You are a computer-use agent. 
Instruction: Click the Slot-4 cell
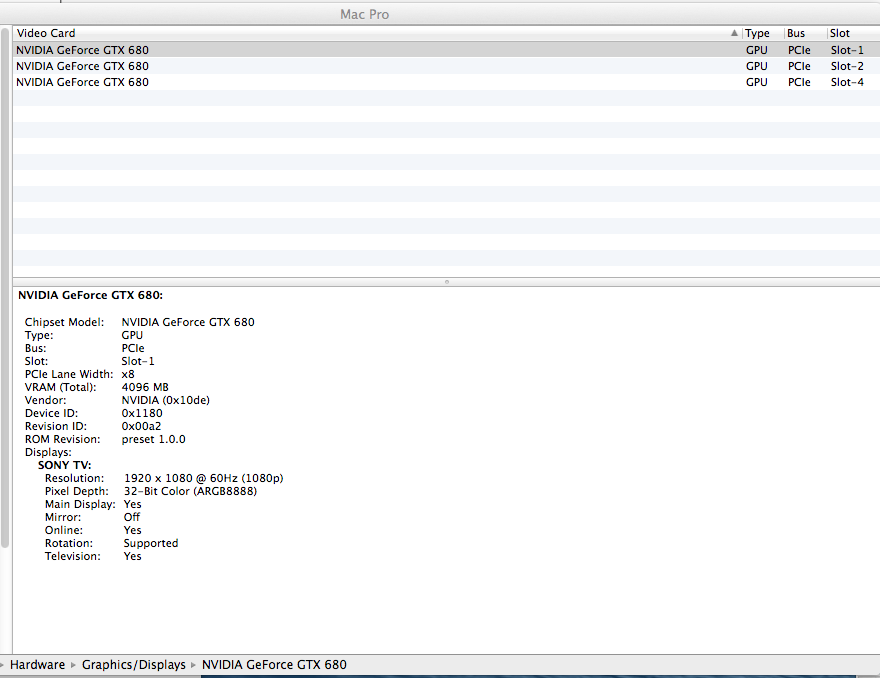pyautogui.click(x=847, y=82)
